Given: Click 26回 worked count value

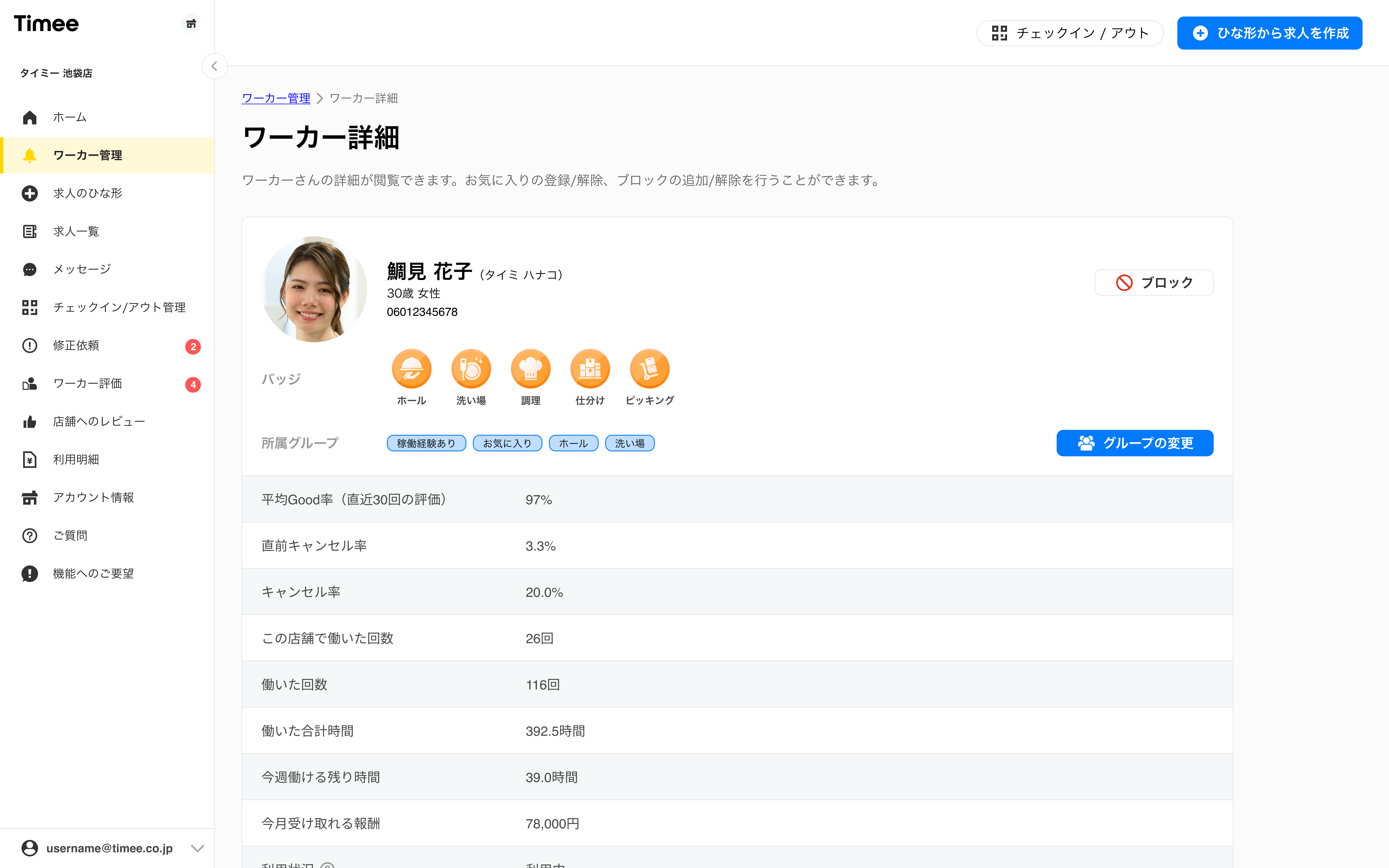Looking at the screenshot, I should tap(540, 638).
